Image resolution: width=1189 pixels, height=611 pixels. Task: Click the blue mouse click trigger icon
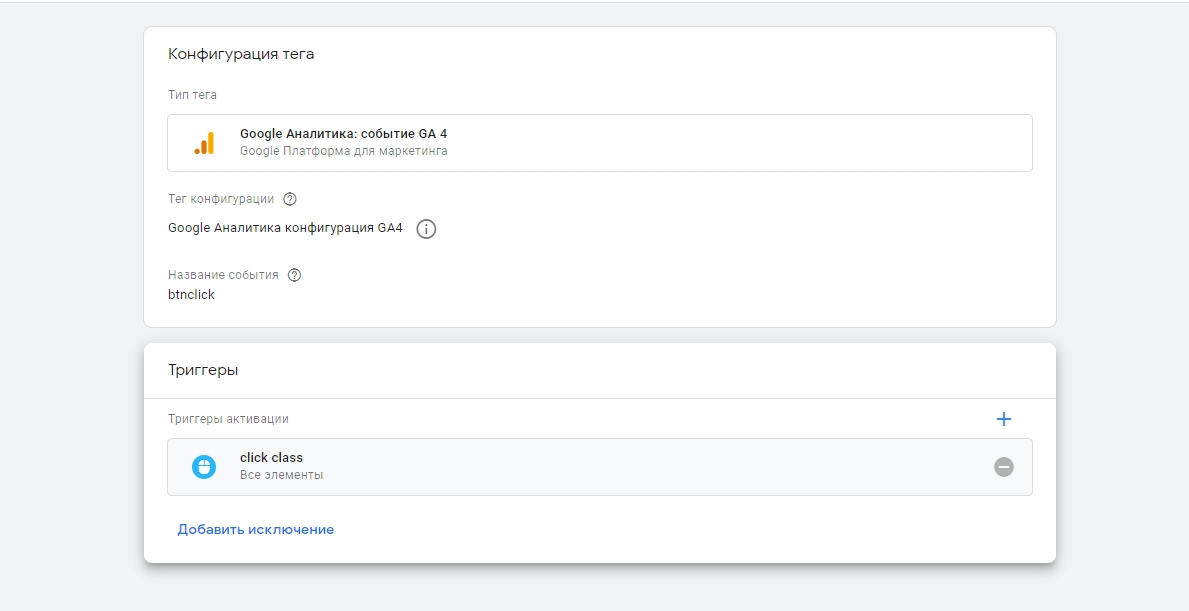pos(203,467)
